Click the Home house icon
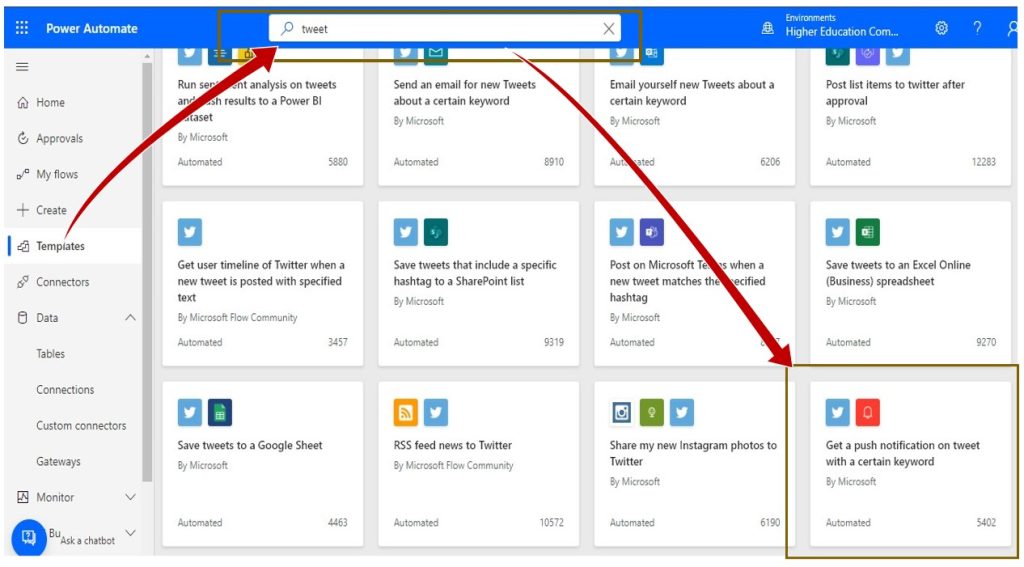This screenshot has height=567, width=1024. coord(23,103)
